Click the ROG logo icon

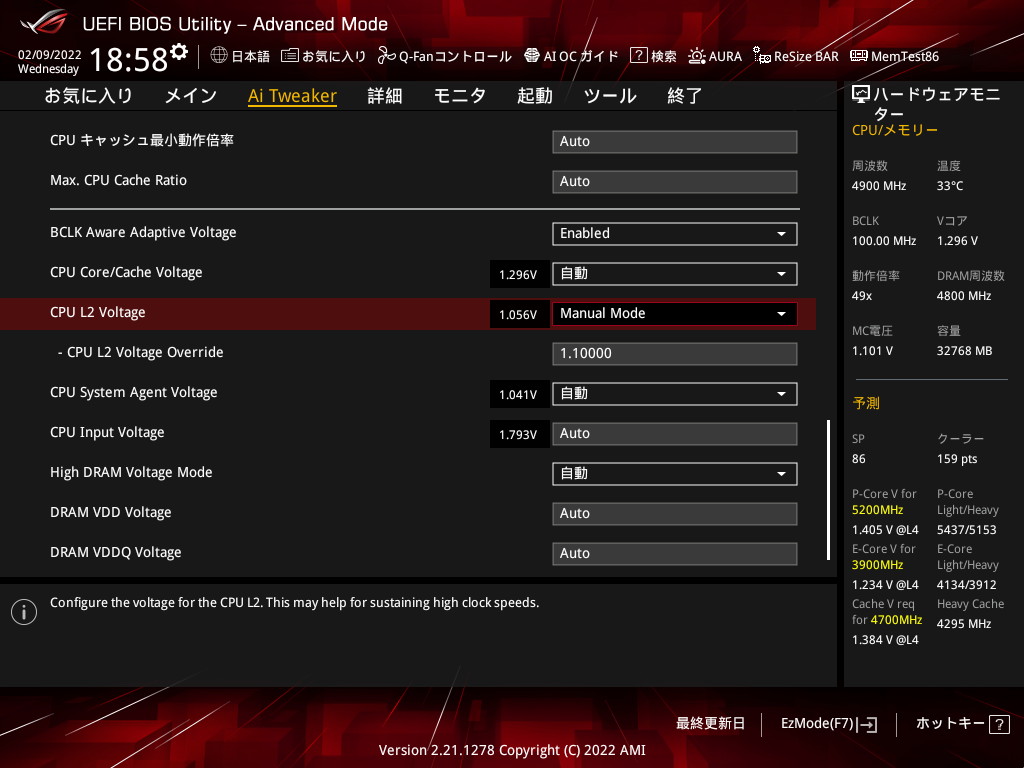pos(44,23)
